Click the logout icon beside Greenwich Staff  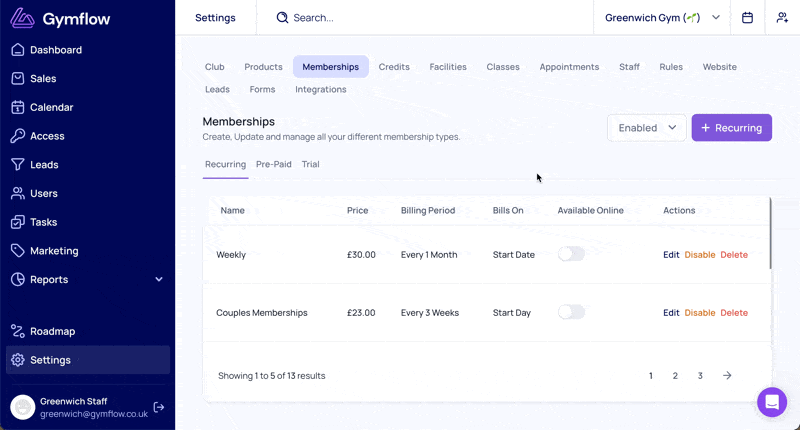click(x=159, y=407)
